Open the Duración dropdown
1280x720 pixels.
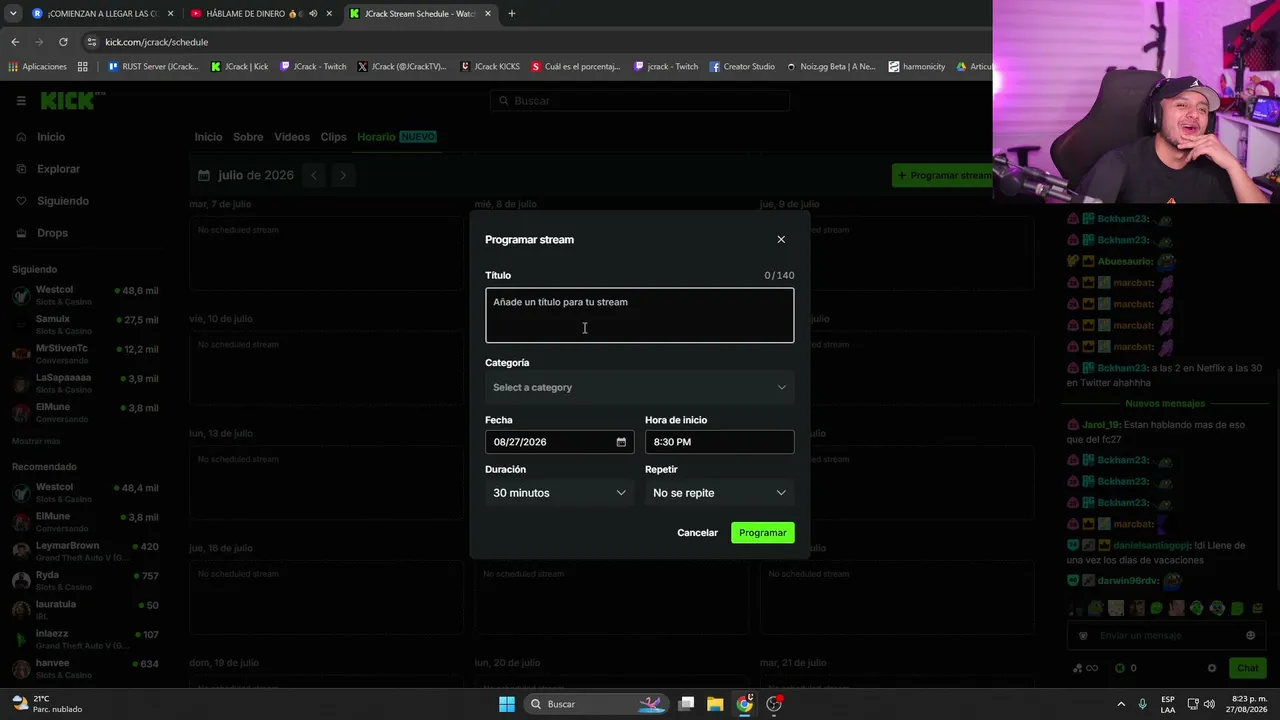560,493
